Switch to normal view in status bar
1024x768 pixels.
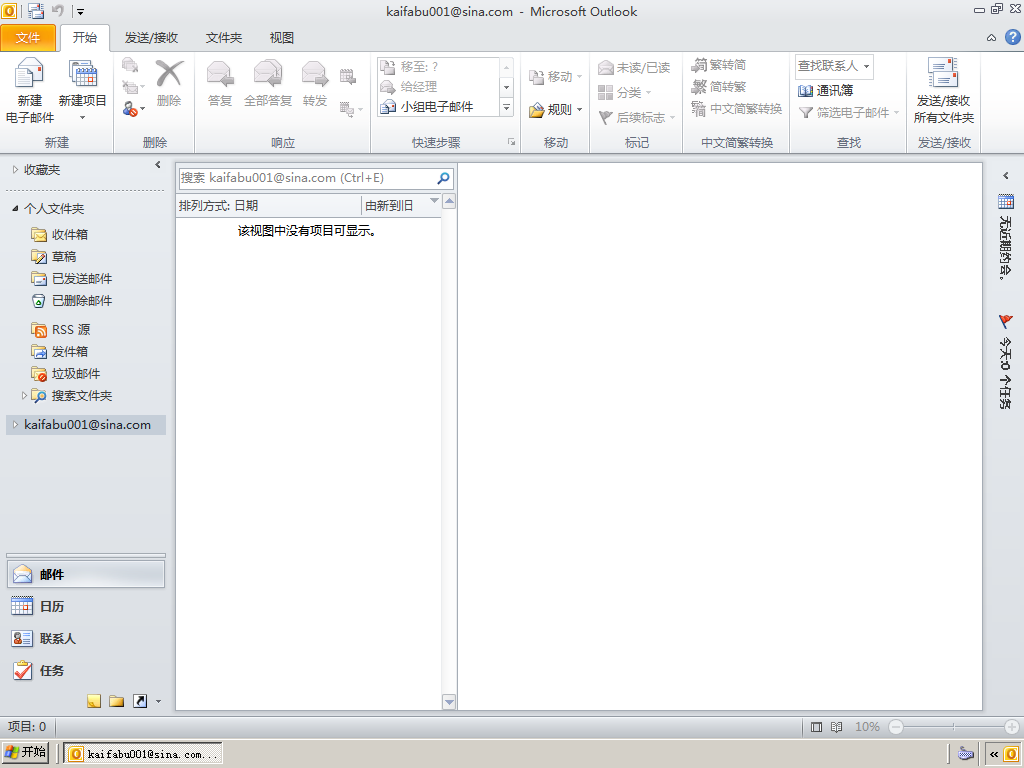tap(816, 727)
